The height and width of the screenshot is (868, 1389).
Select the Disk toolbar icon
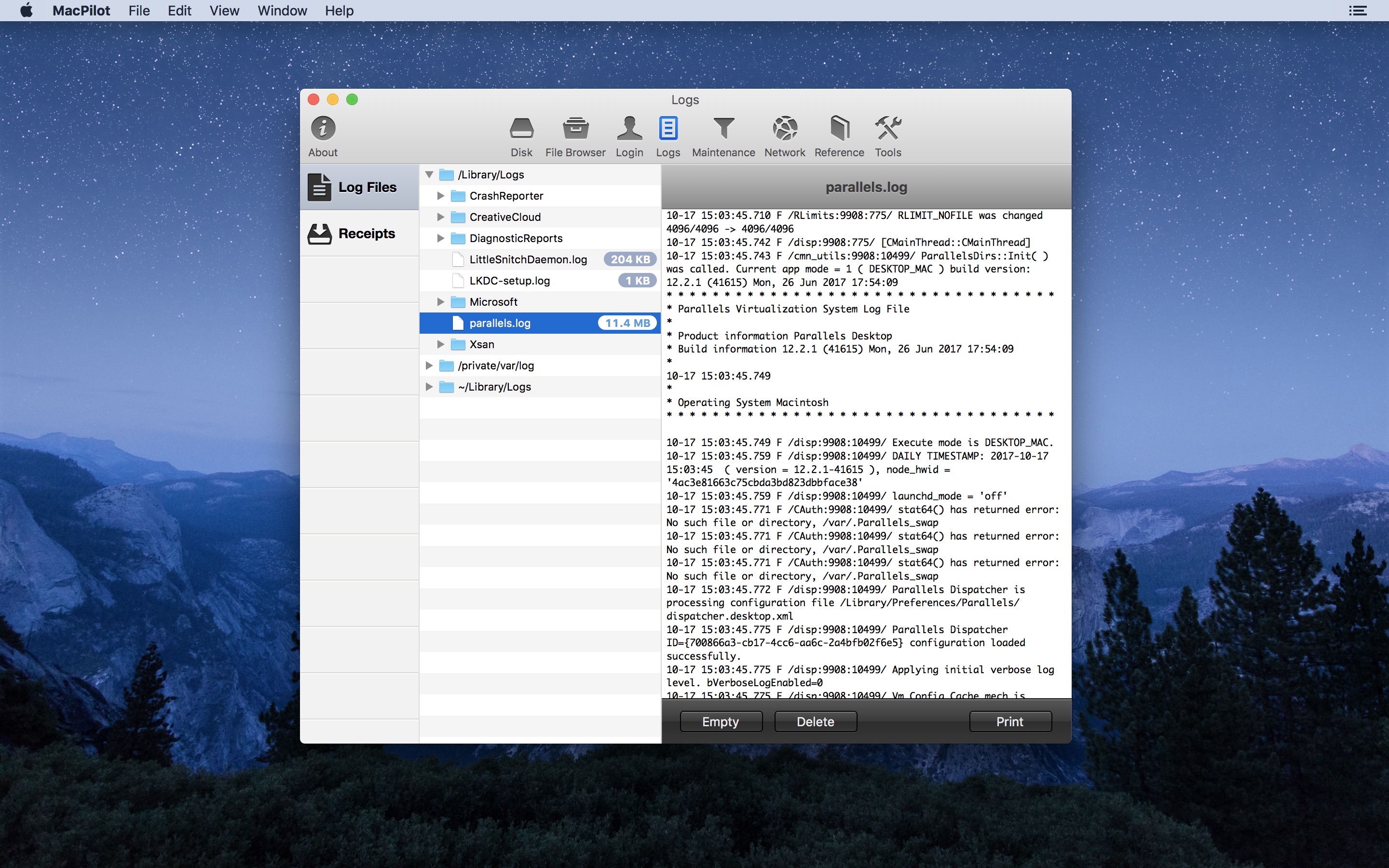point(521,136)
